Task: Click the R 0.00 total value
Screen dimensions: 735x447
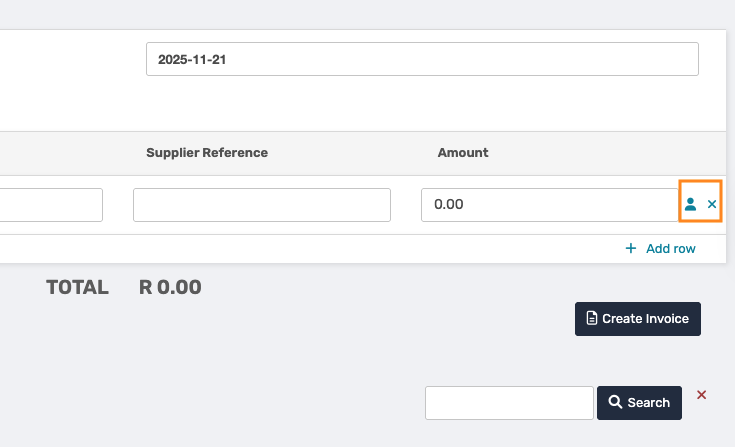Action: (x=170, y=287)
